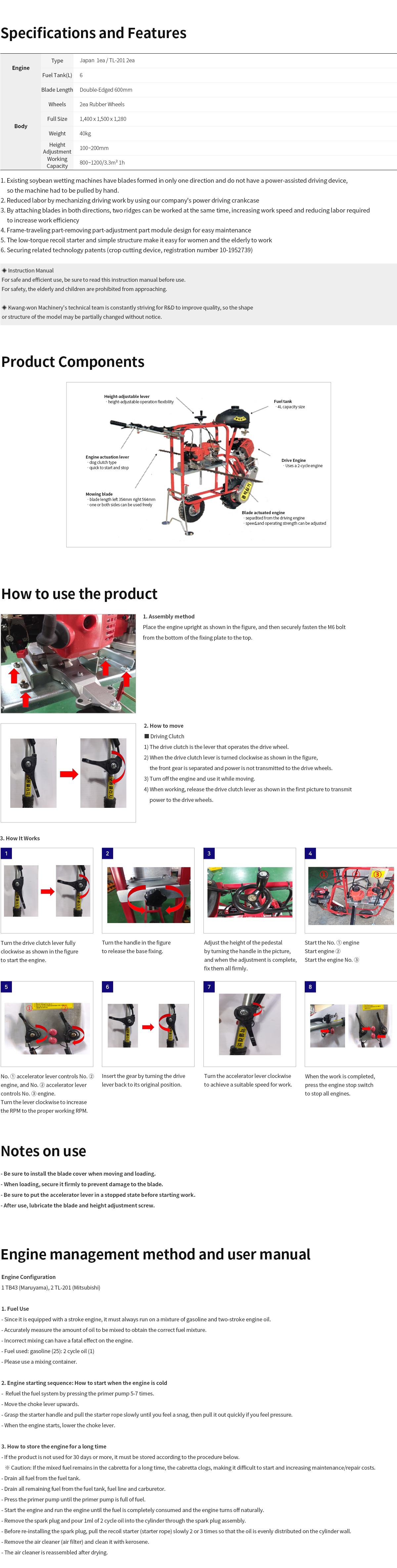Screen dimensions: 397x1568
Task: Click the three engines start photo
Action: click(x=351, y=896)
